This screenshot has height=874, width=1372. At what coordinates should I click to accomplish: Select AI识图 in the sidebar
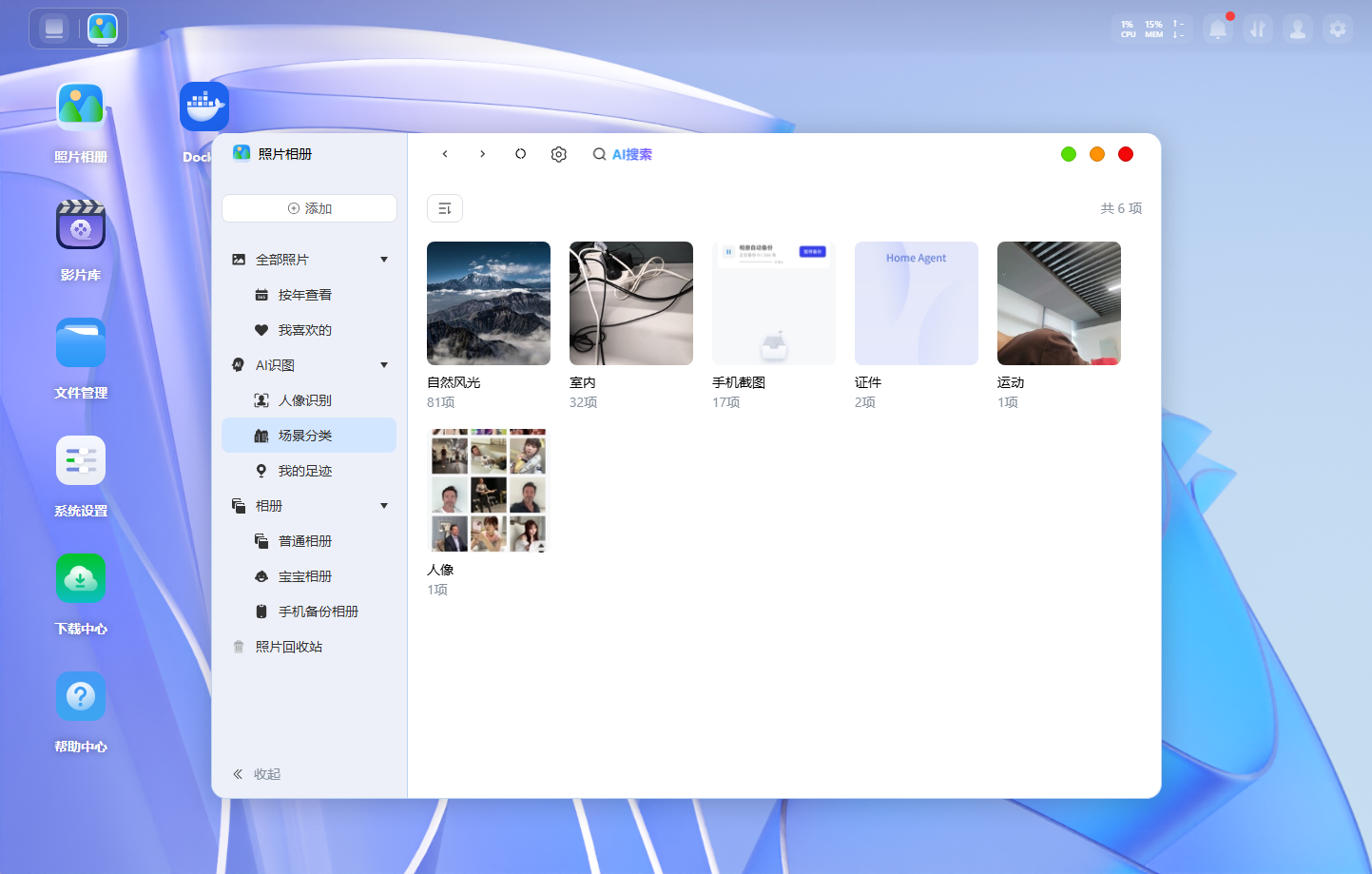[309, 365]
